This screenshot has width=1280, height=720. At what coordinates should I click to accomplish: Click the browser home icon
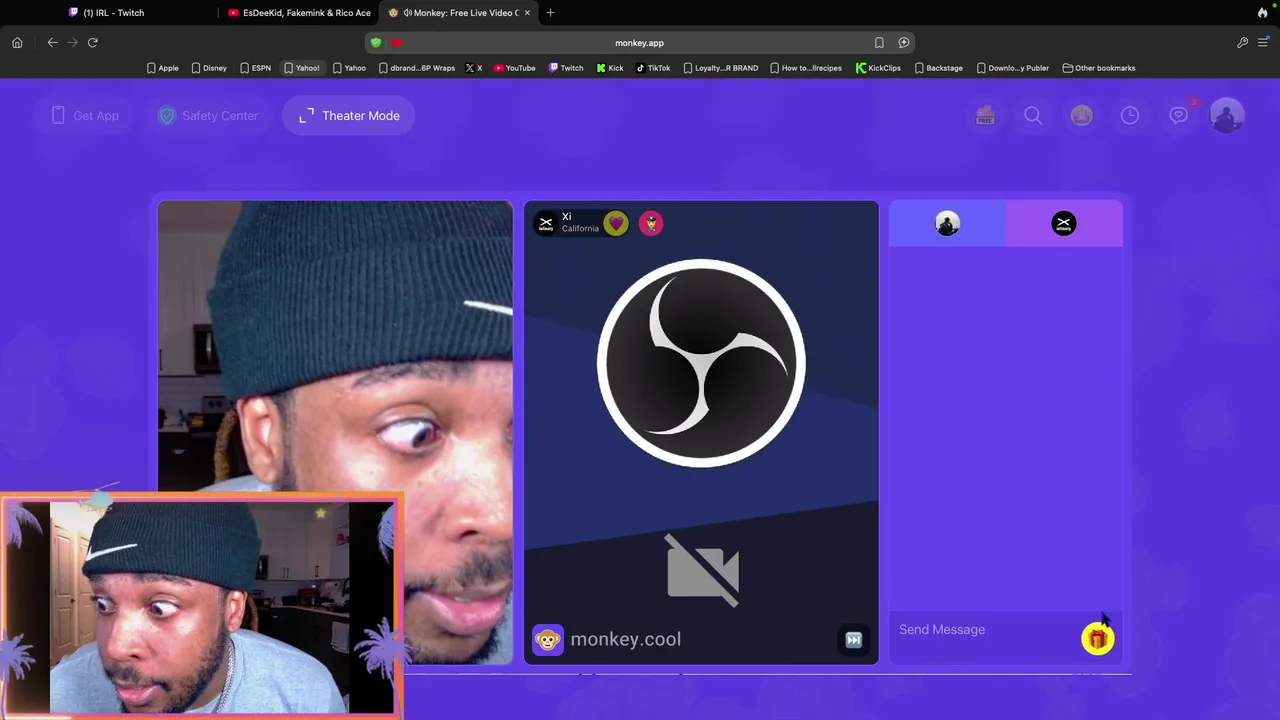tap(17, 43)
